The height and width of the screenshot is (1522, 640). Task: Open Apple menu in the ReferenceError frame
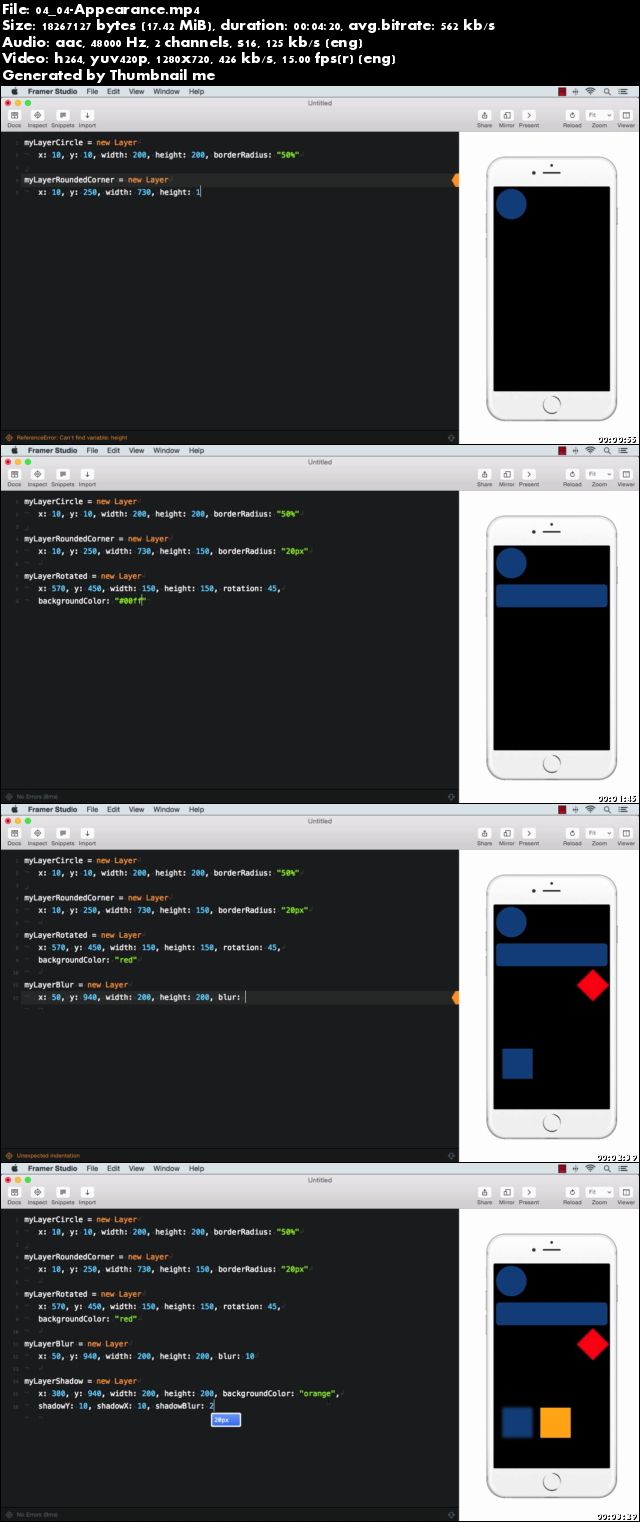click(x=14, y=91)
